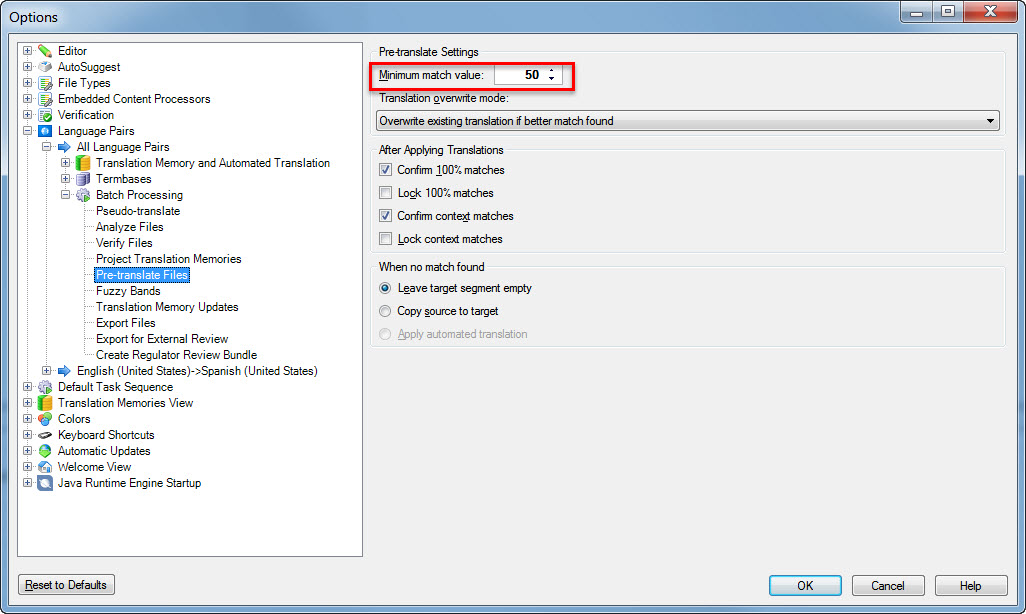Click the Language Pairs icon
The image size is (1026, 614).
click(x=45, y=131)
